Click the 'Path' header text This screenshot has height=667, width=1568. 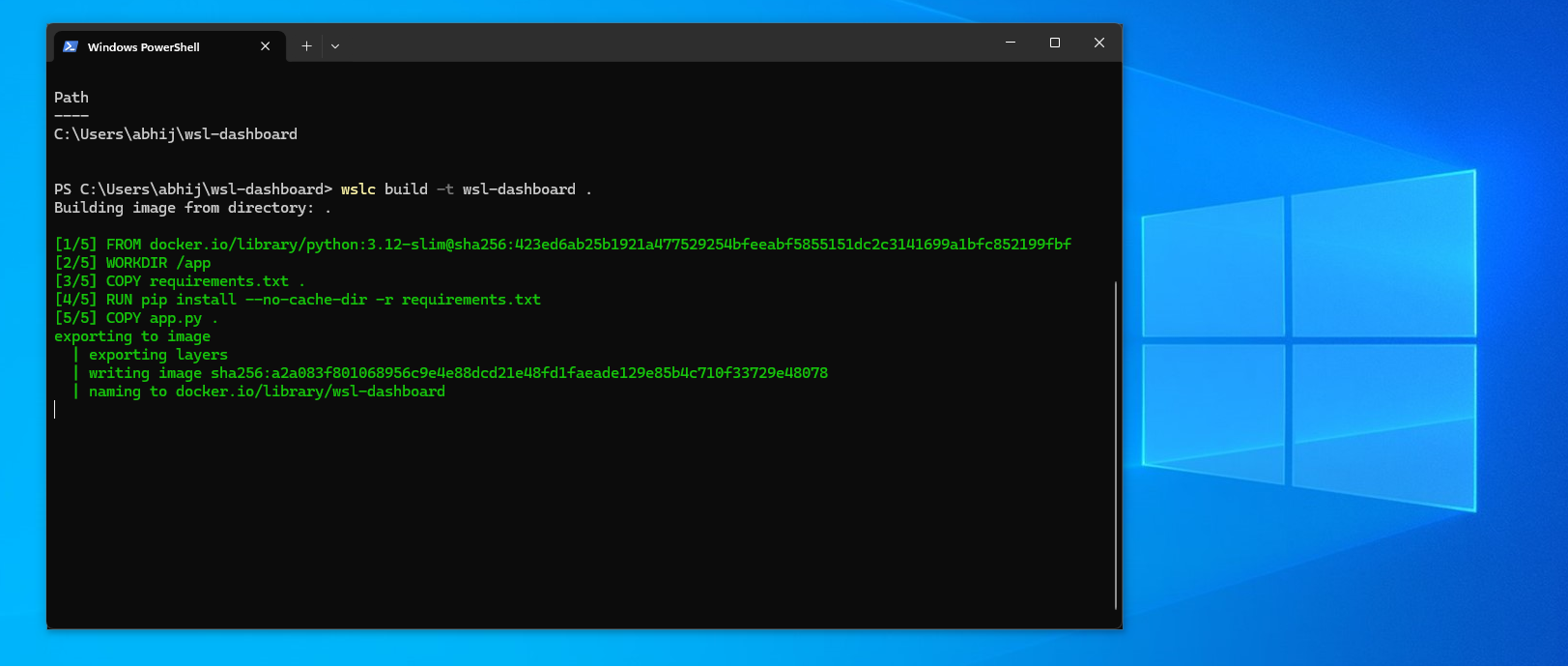click(71, 98)
